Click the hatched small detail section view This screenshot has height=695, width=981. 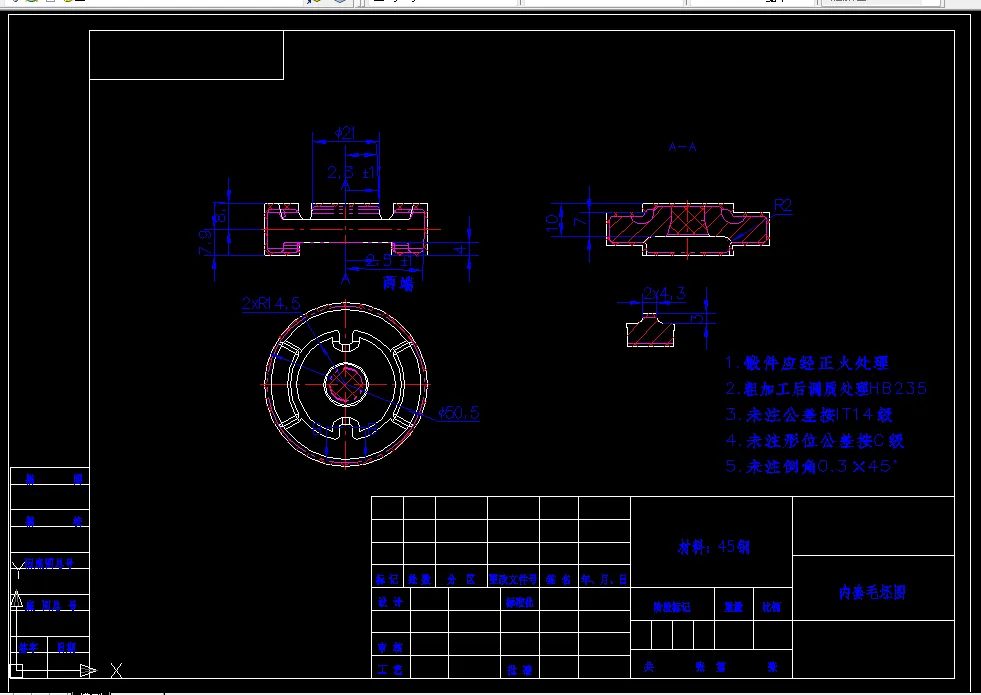(x=650, y=332)
